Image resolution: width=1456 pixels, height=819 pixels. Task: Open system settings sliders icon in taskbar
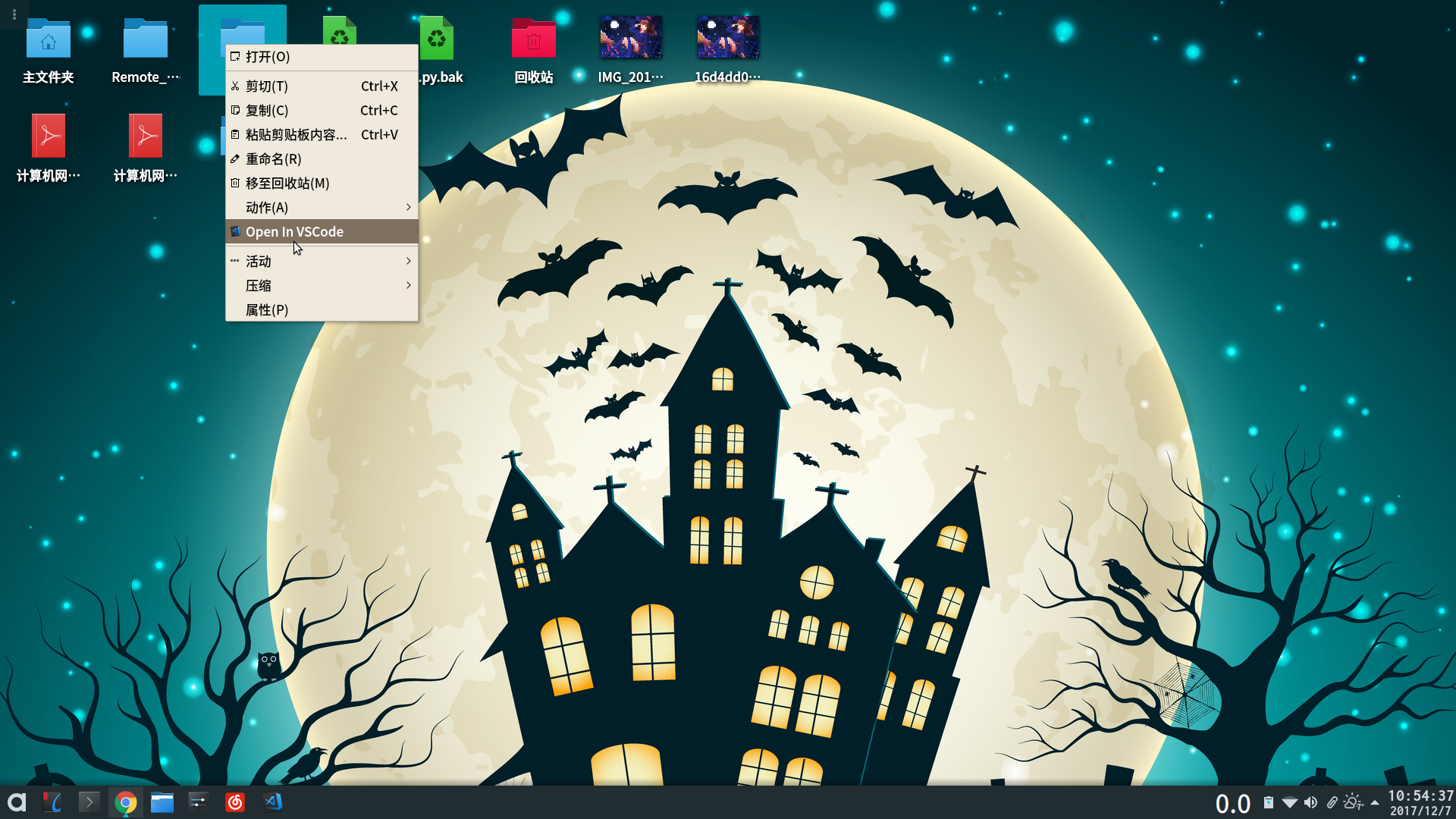(199, 802)
